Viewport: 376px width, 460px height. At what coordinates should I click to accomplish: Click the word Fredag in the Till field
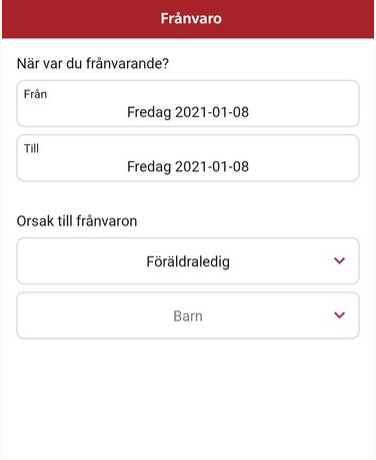click(x=149, y=167)
